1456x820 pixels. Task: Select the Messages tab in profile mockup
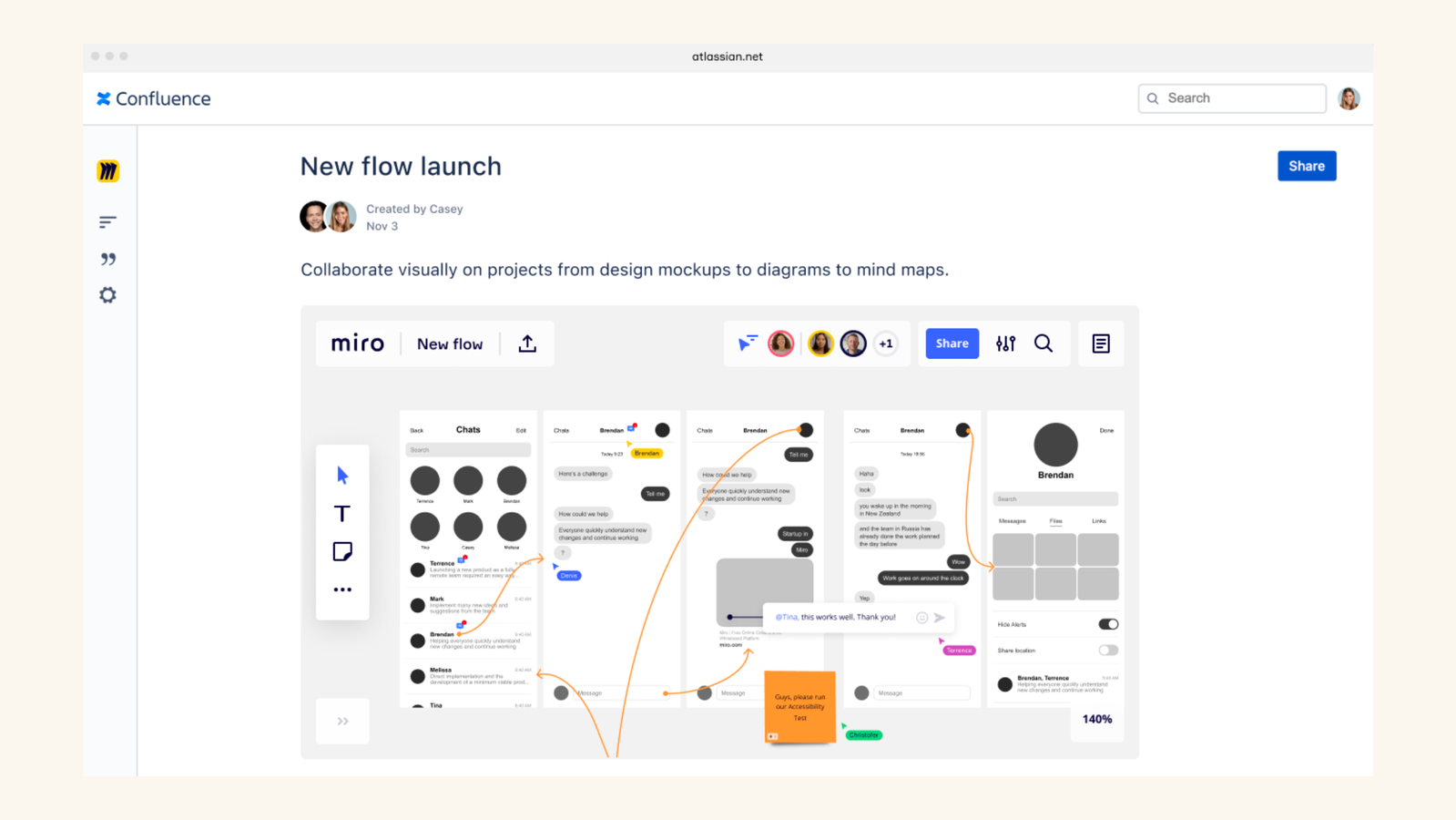pos(1012,521)
